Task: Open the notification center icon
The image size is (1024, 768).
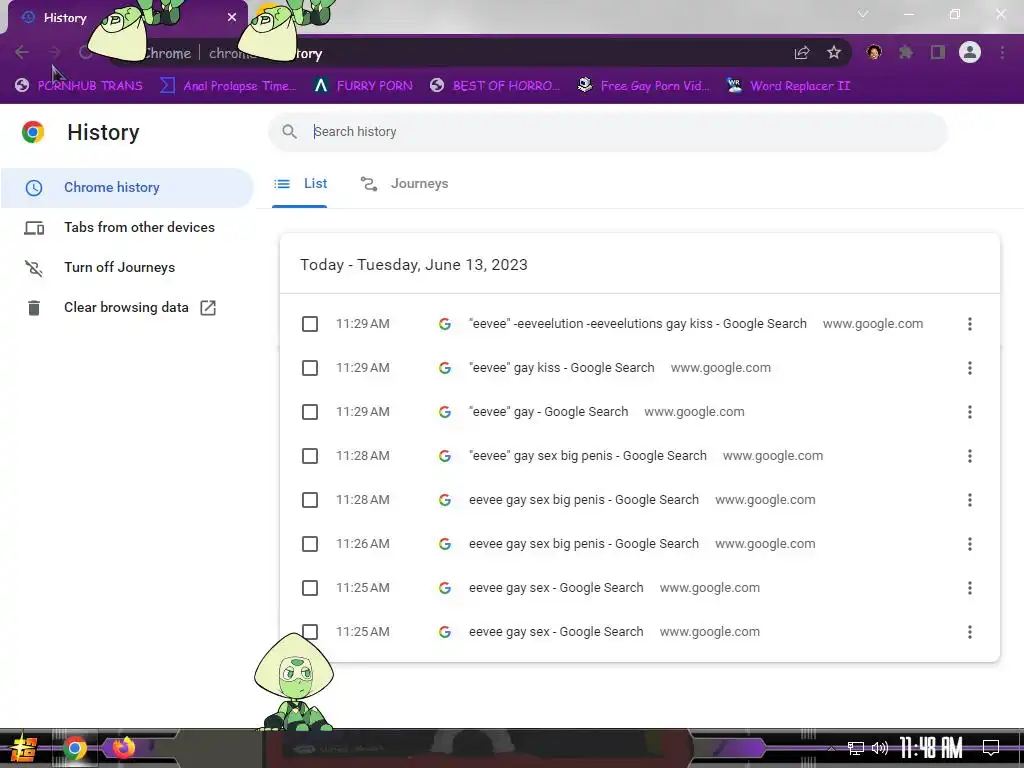Action: coord(991,748)
